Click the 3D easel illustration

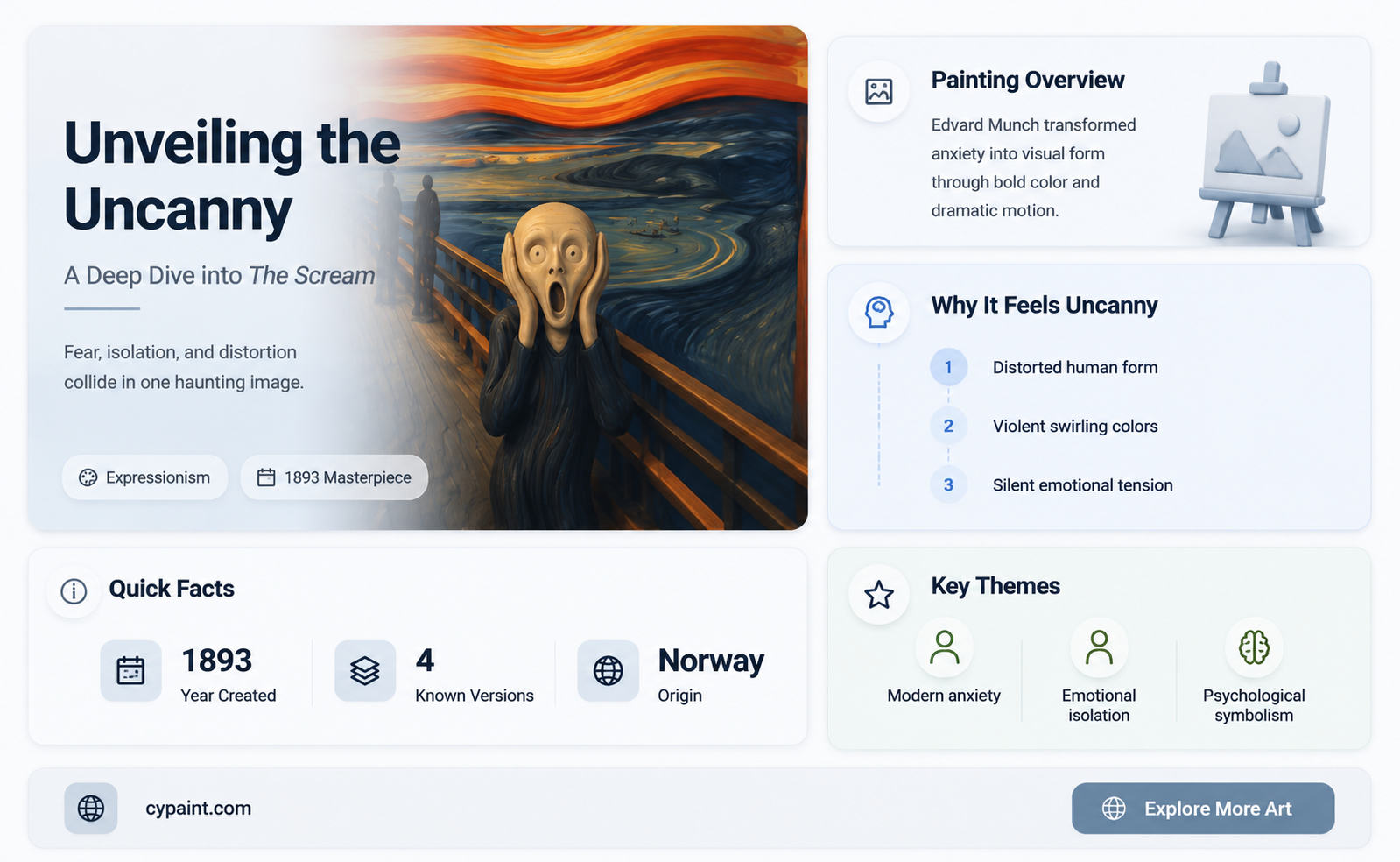(1265, 153)
